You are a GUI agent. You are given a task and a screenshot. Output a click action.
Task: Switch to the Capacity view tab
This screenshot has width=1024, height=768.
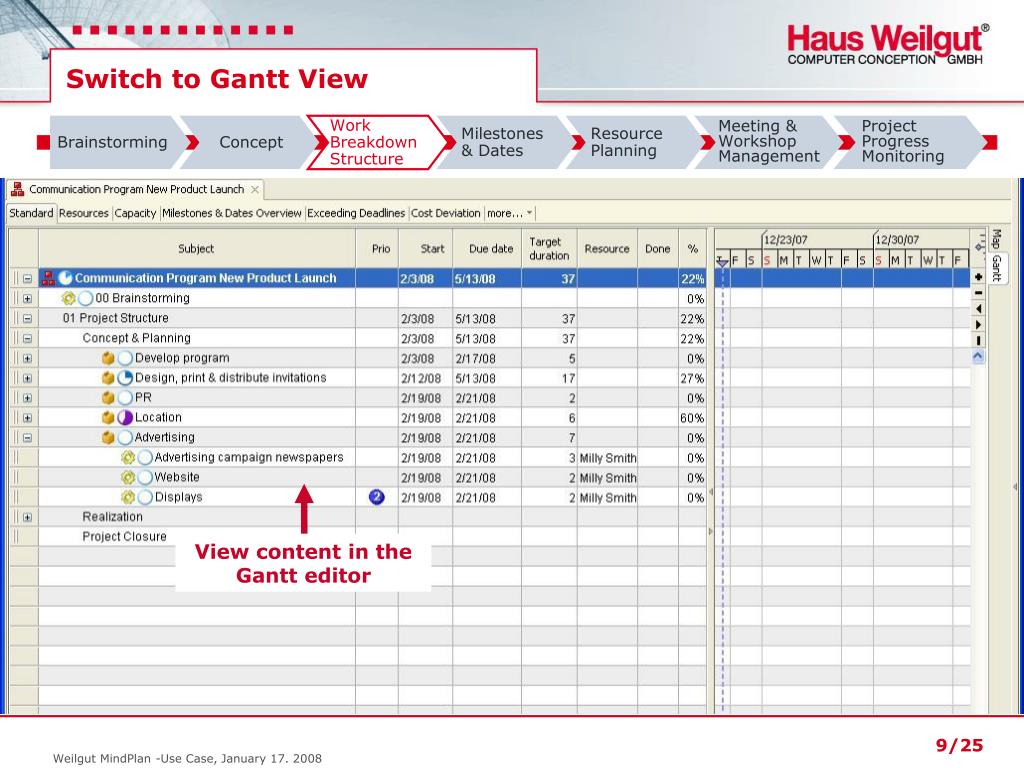[x=135, y=213]
